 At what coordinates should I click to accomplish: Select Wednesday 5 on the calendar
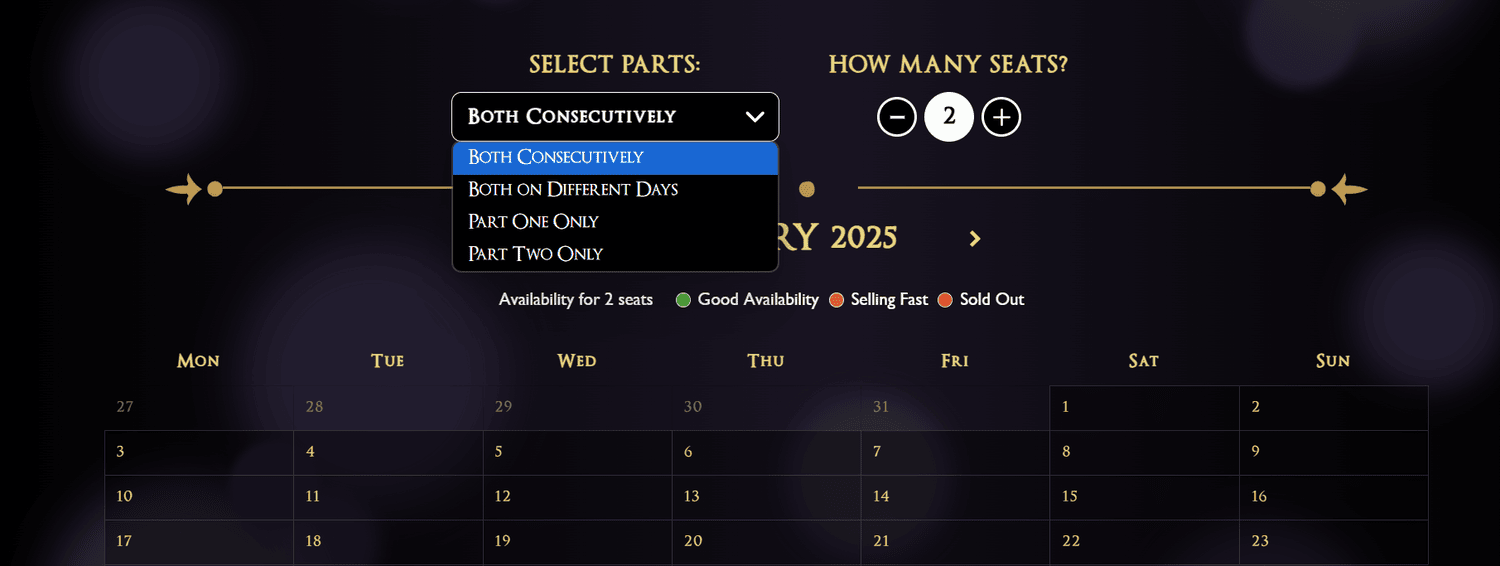577,453
